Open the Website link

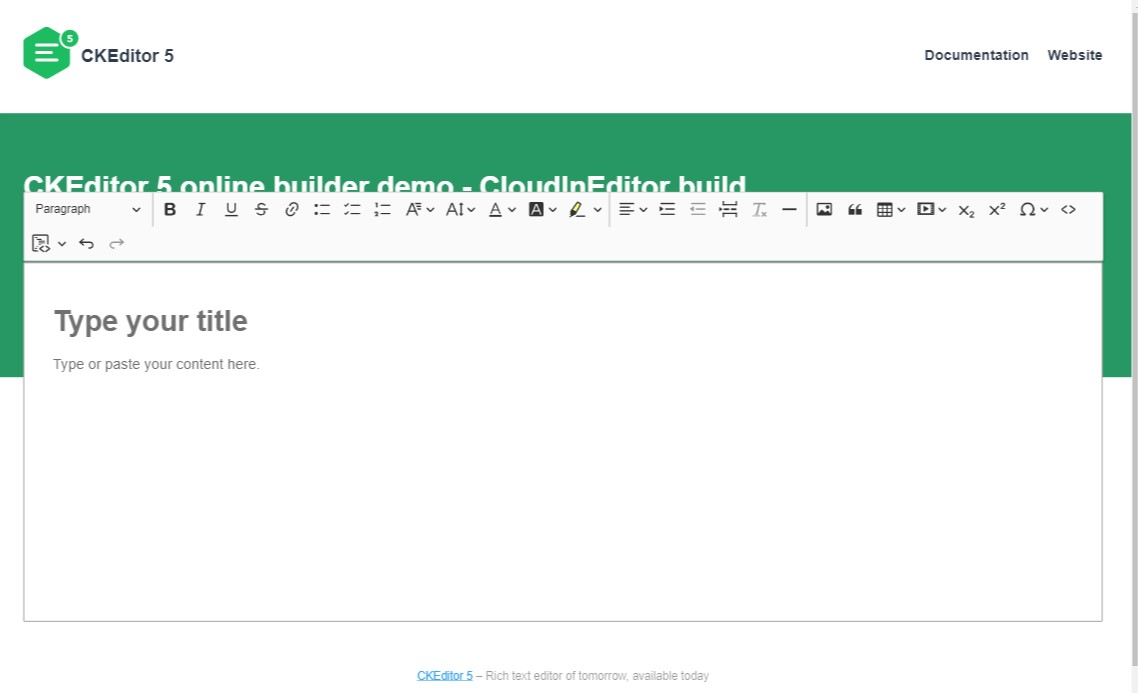tap(1075, 55)
